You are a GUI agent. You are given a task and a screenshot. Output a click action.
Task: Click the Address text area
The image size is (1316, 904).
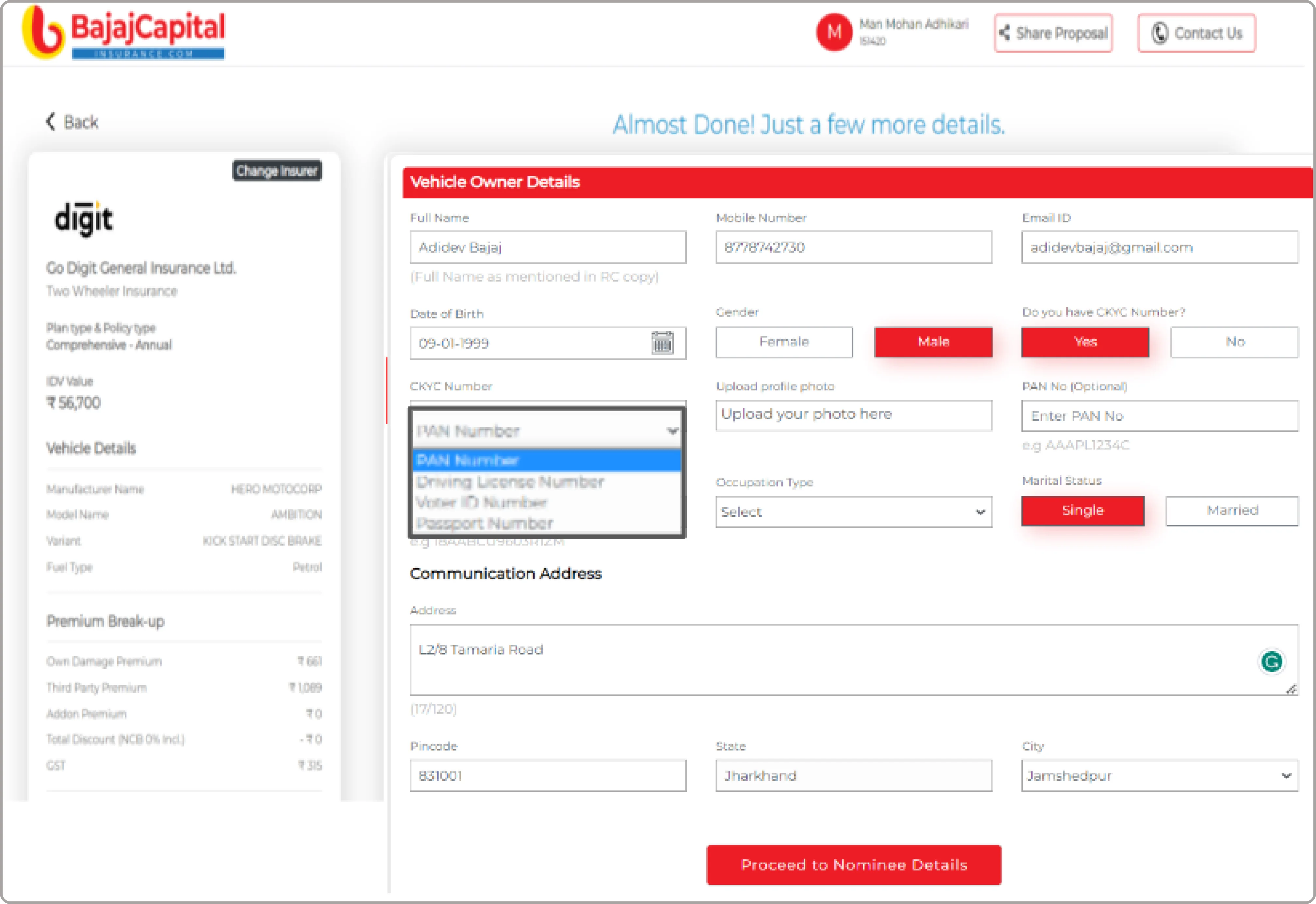click(x=854, y=660)
